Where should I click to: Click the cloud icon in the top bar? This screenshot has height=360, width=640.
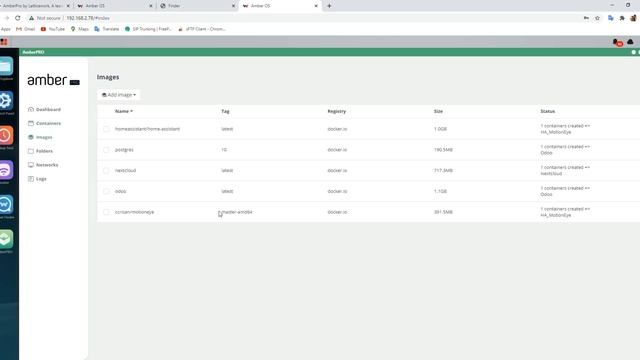point(630,42)
